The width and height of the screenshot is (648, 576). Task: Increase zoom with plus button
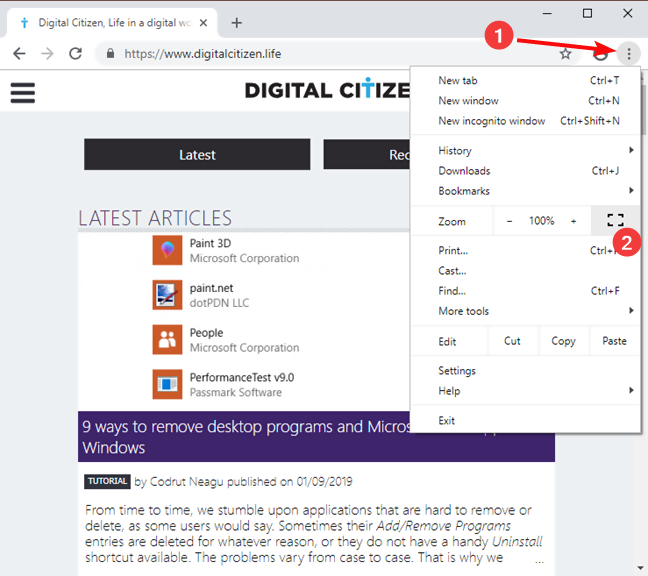[574, 221]
